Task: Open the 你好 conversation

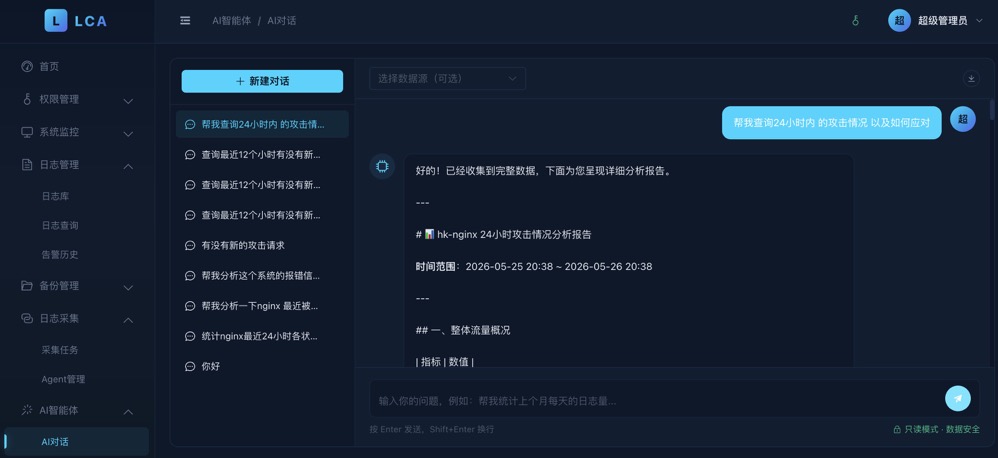Action: point(262,366)
